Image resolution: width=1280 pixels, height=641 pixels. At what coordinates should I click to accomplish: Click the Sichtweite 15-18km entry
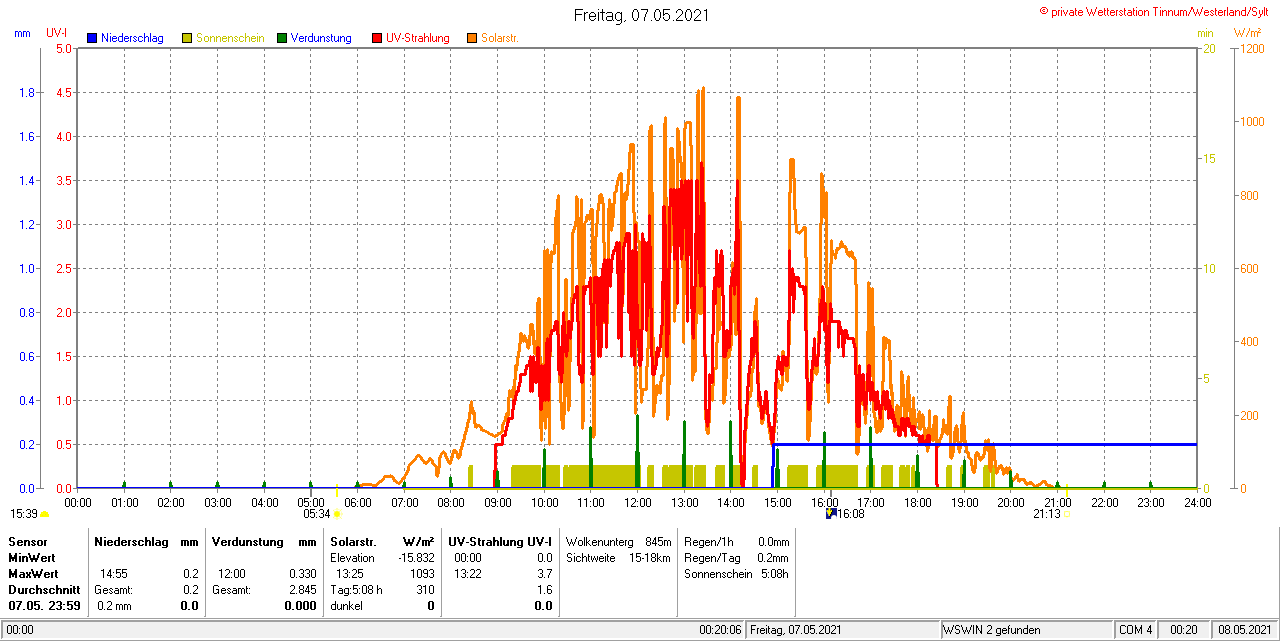click(x=618, y=557)
